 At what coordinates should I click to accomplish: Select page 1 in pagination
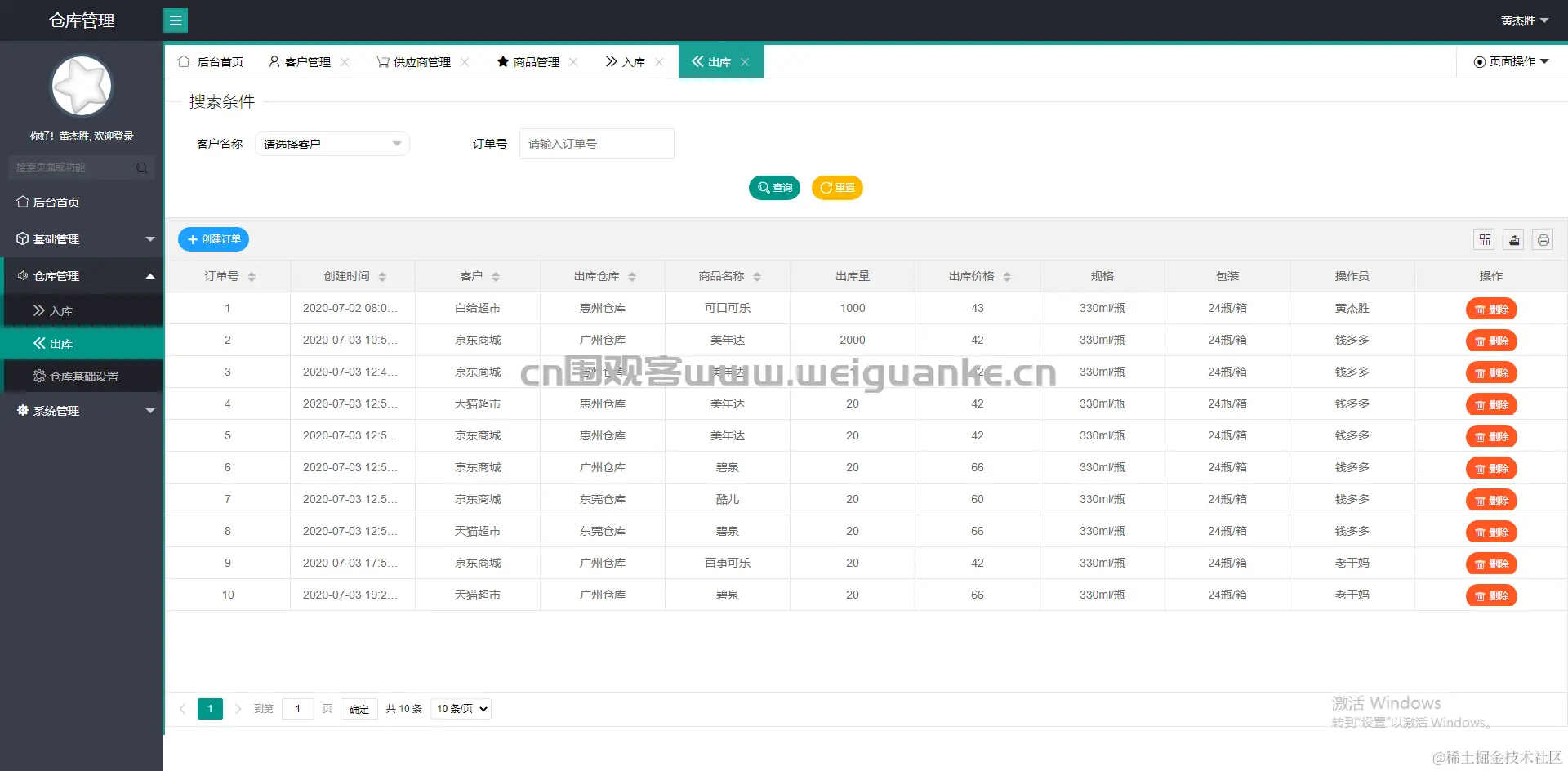tap(210, 709)
